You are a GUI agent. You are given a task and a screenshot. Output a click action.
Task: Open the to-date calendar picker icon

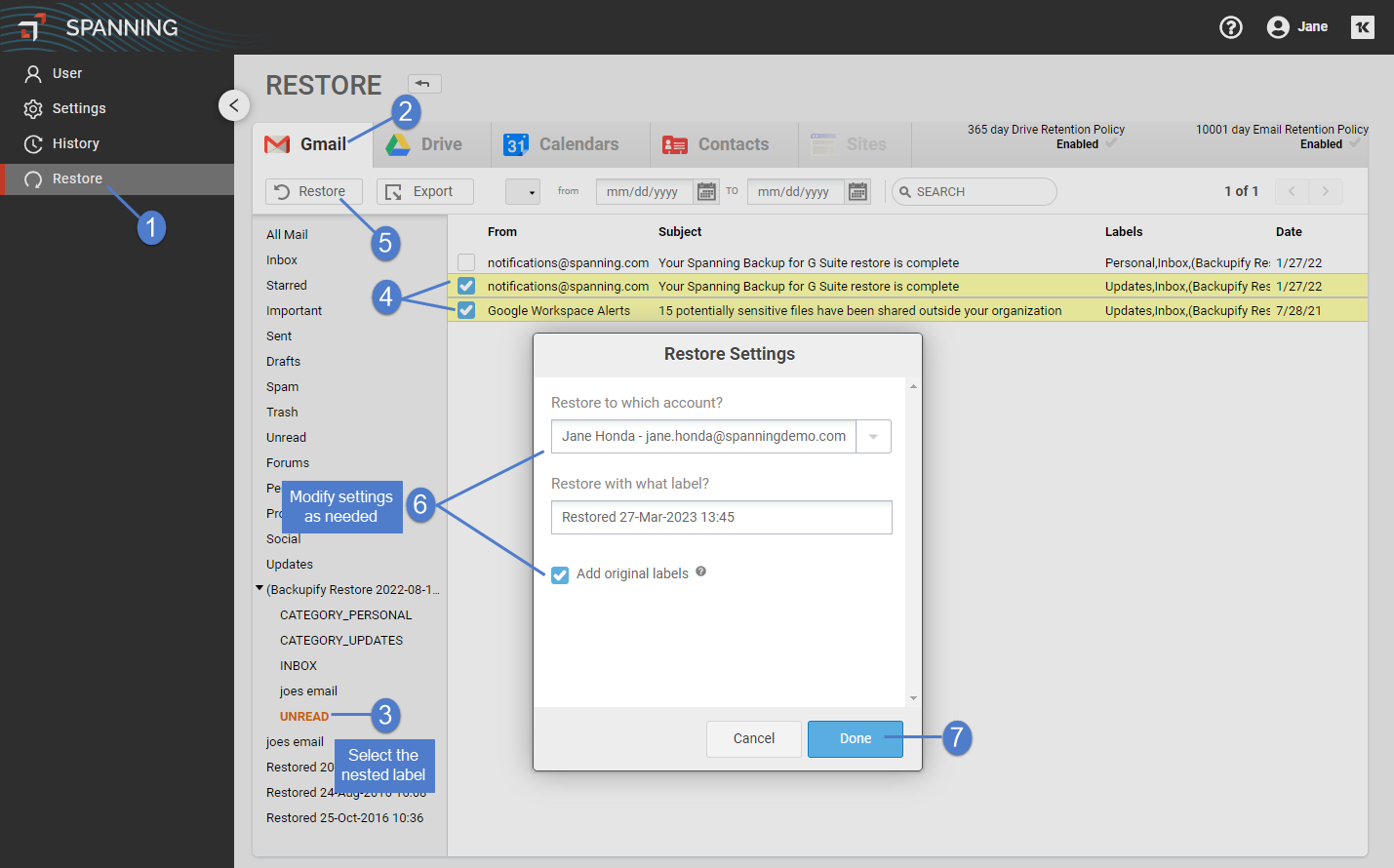(x=857, y=192)
